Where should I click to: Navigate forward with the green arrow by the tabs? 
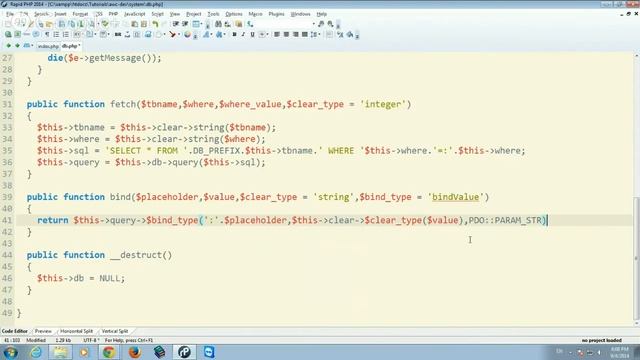[17, 46]
